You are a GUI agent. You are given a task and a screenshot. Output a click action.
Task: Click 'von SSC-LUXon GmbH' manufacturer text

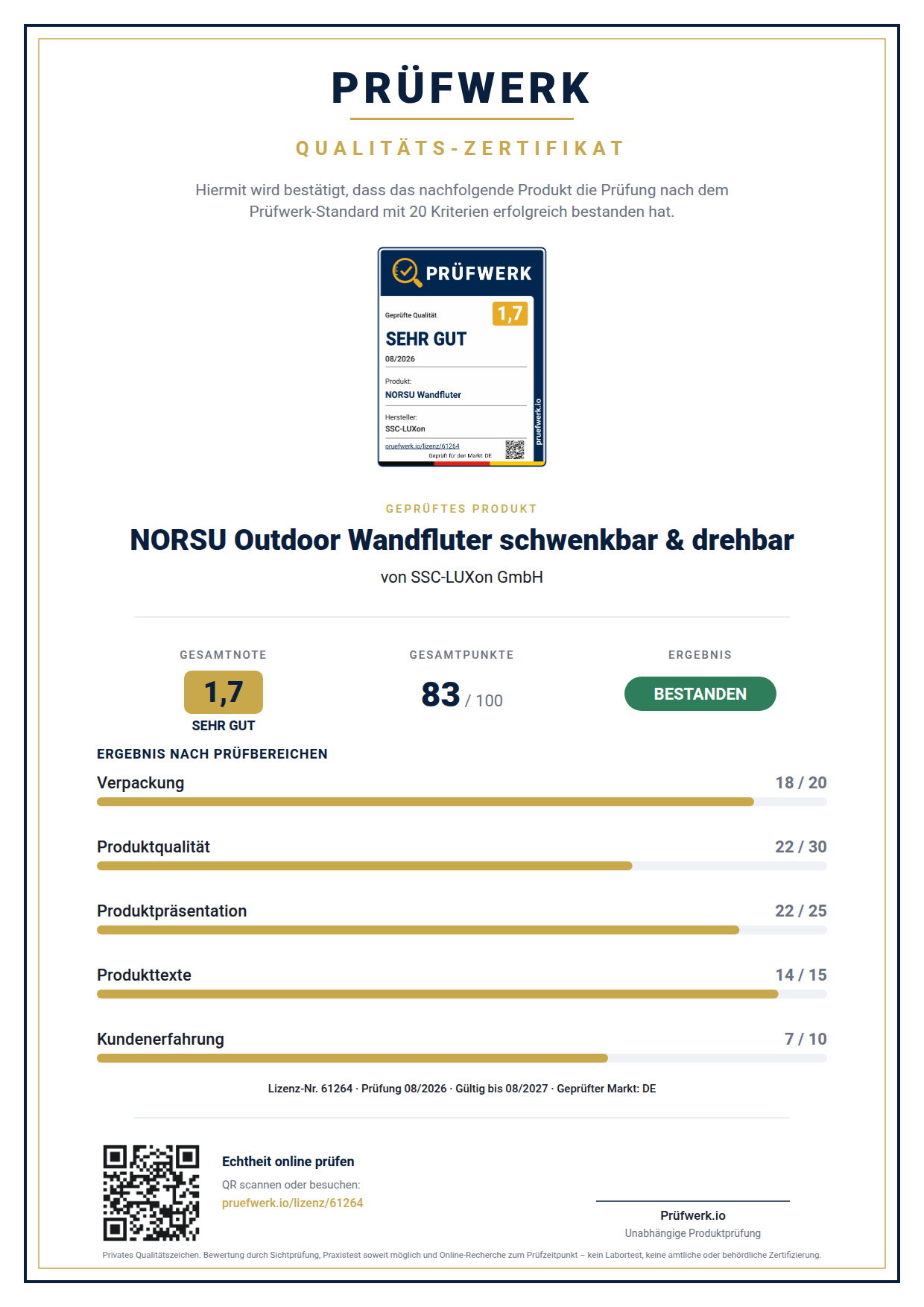[462, 577]
